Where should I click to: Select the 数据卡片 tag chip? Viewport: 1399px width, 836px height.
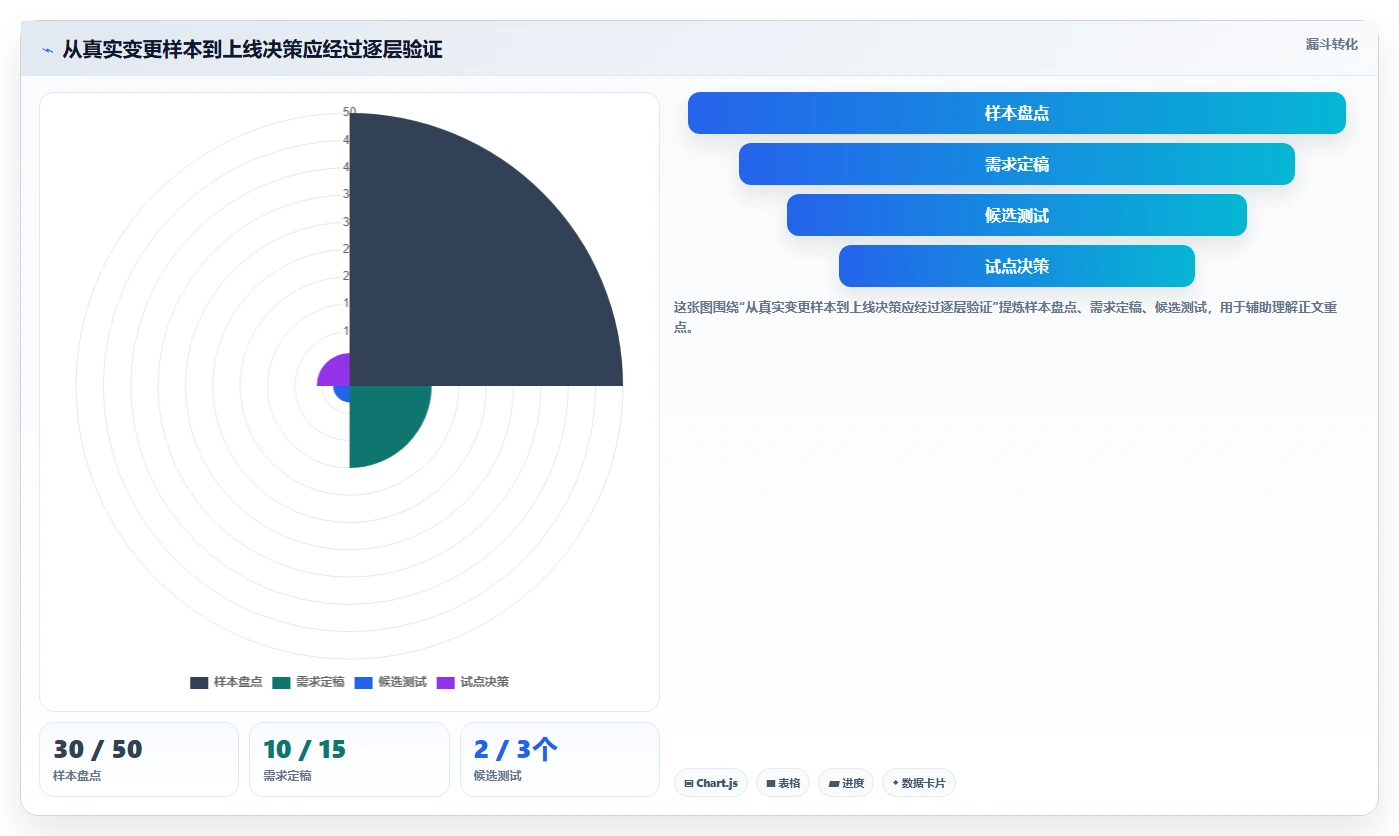(x=919, y=783)
